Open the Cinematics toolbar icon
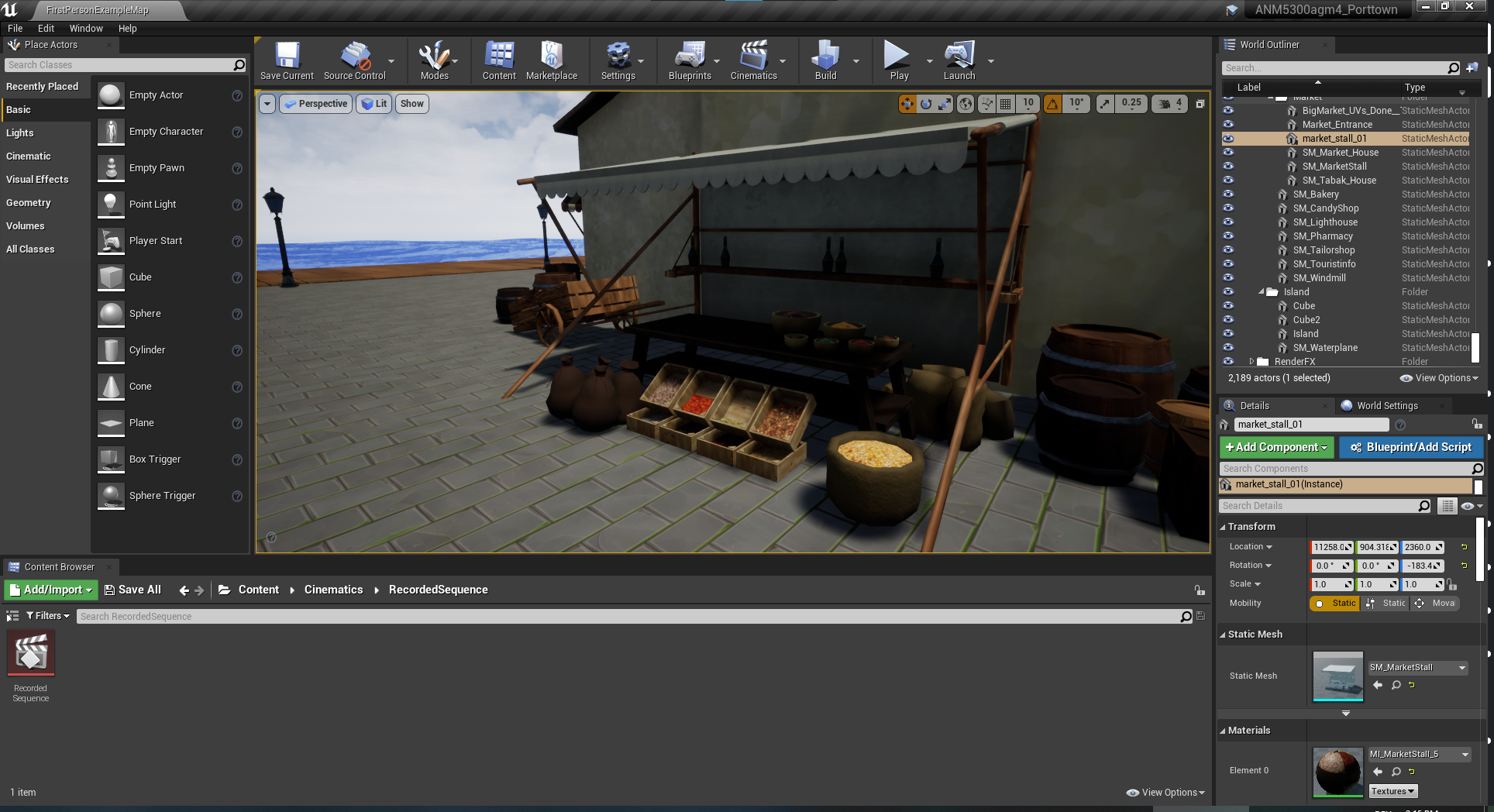Viewport: 1494px width, 812px height. click(x=753, y=60)
